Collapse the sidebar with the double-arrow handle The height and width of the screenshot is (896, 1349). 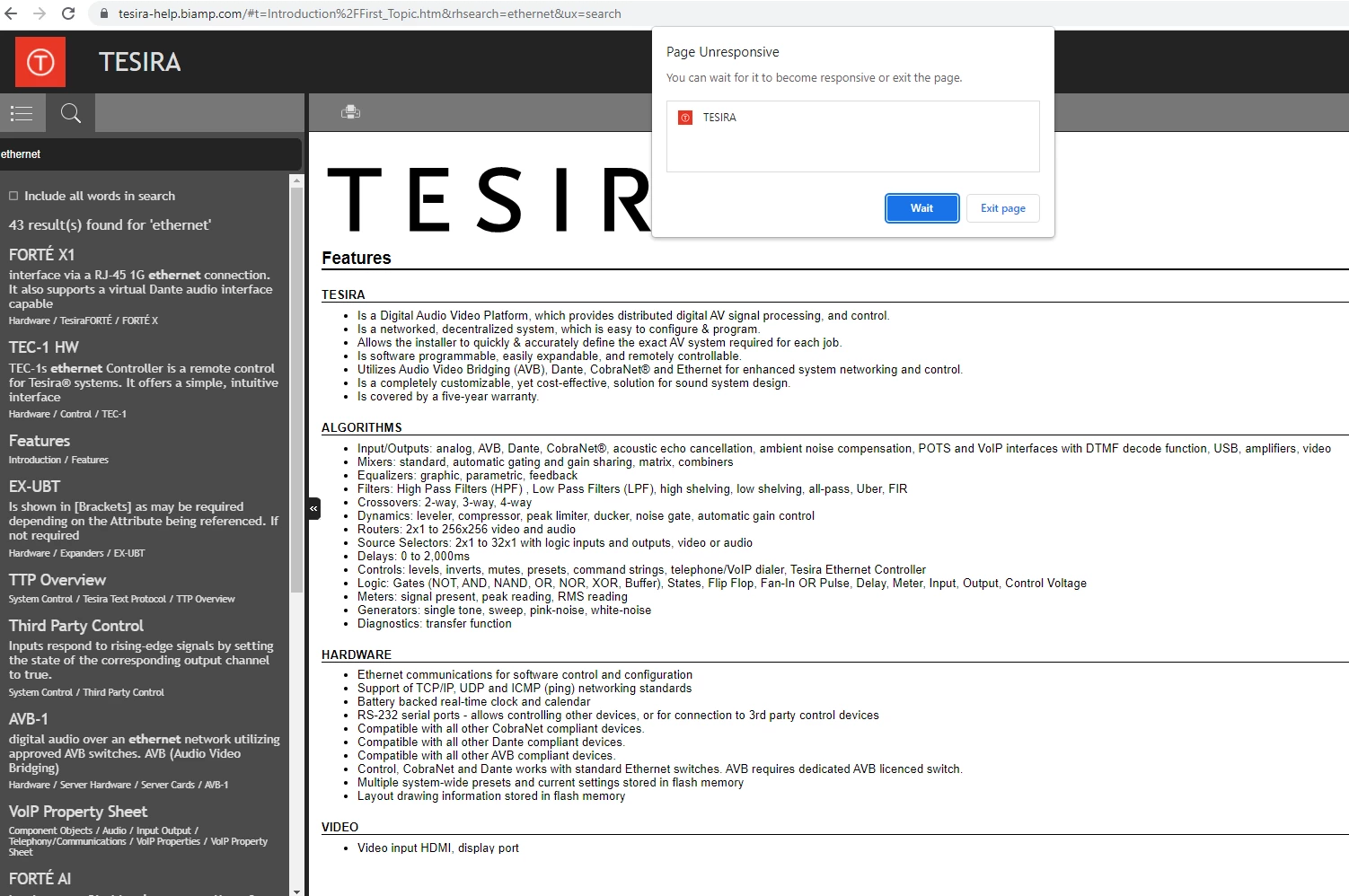pos(313,508)
